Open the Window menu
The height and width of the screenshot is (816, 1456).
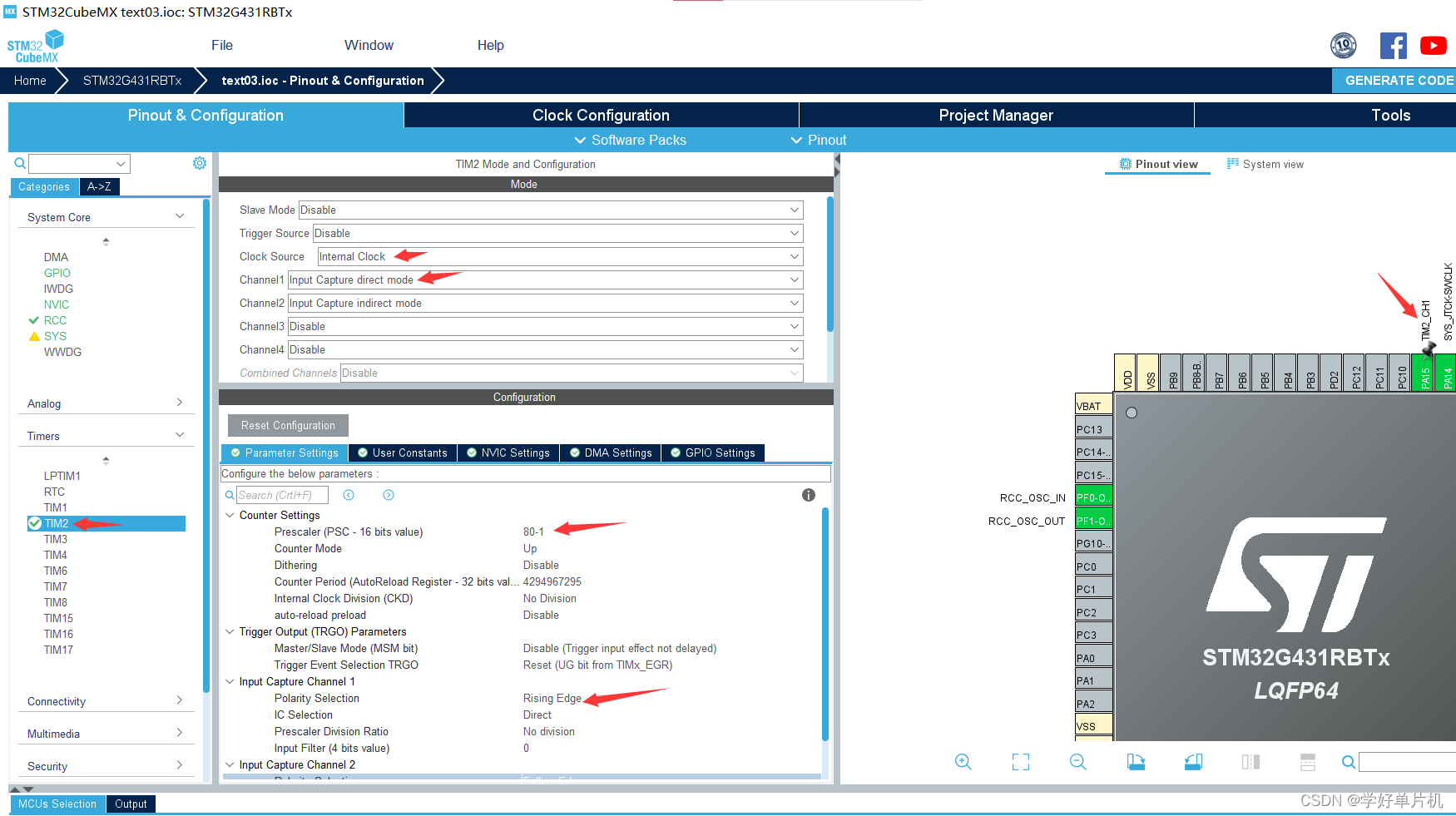pyautogui.click(x=369, y=45)
